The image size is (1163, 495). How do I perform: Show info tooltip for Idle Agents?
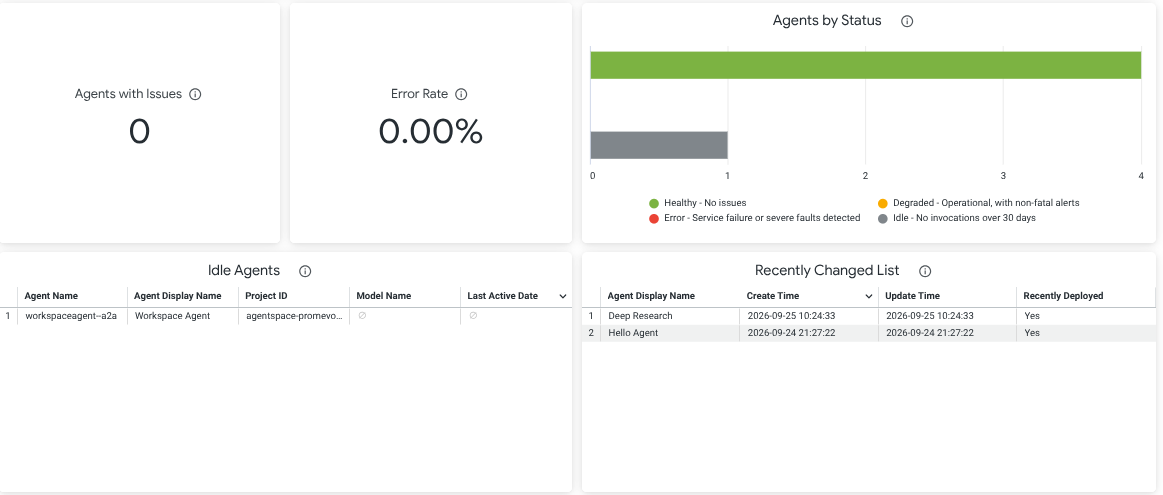305,271
